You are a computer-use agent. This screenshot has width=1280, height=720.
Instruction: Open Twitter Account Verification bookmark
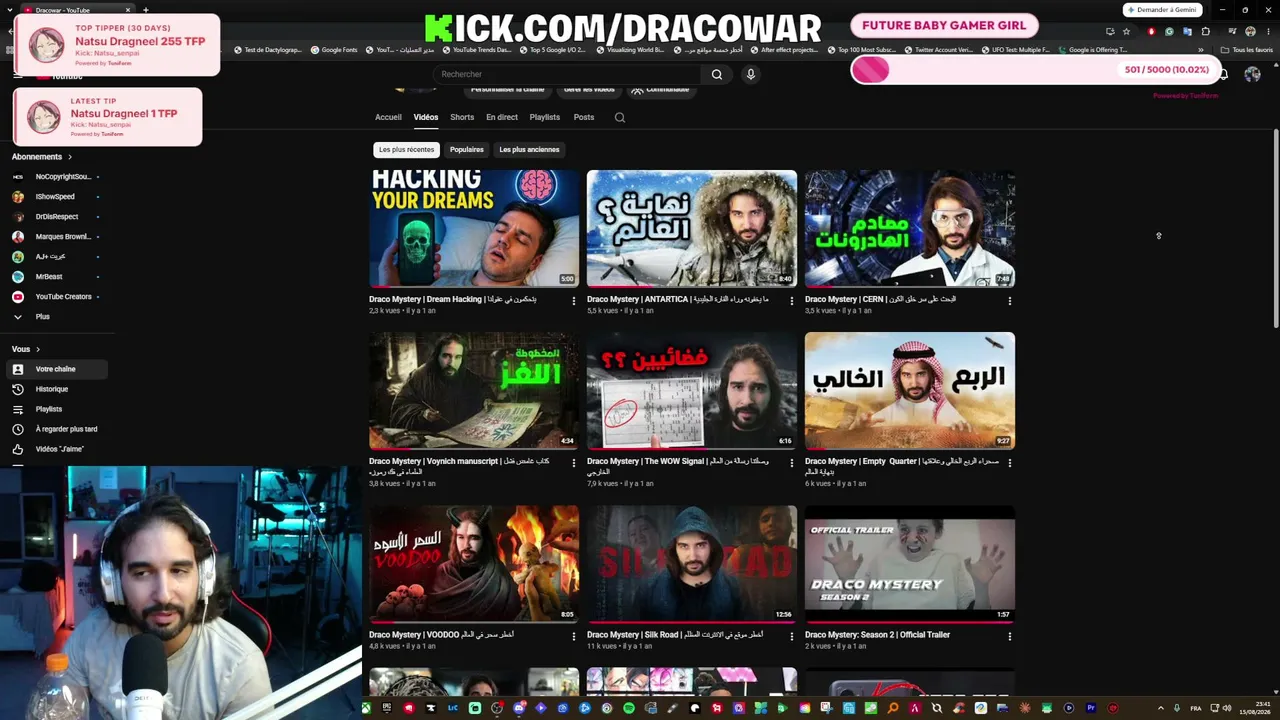pyautogui.click(x=937, y=49)
